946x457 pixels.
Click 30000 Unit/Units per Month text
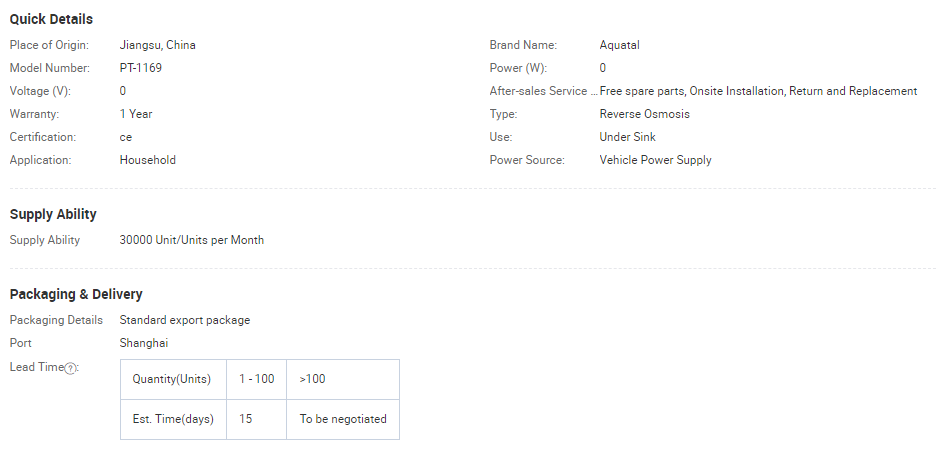(191, 240)
